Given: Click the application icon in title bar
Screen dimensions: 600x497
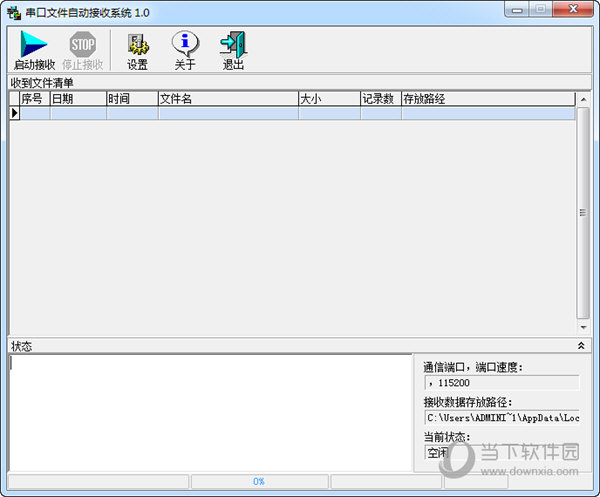Looking at the screenshot, I should click(x=13, y=10).
